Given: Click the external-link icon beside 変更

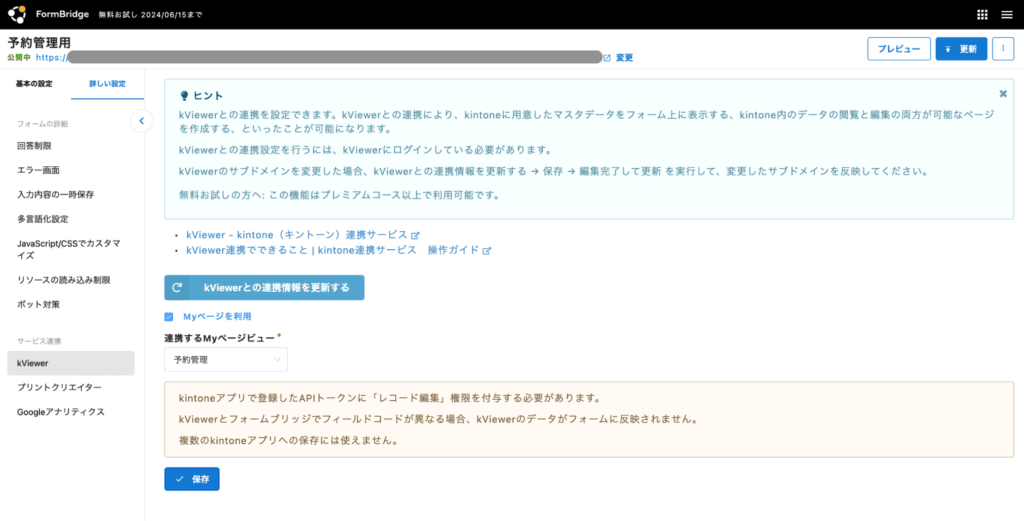Looking at the screenshot, I should pos(607,58).
